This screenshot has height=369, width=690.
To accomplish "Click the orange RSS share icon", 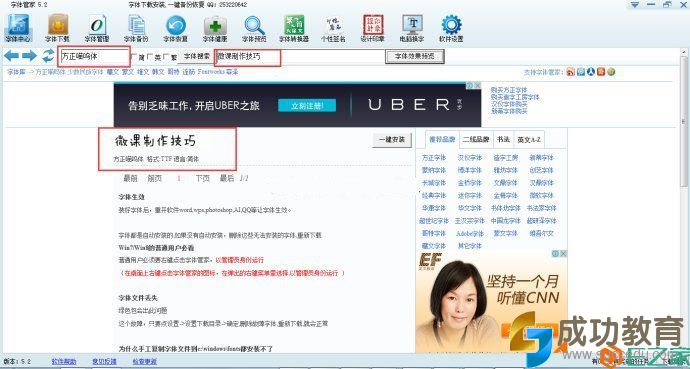I will (571, 72).
